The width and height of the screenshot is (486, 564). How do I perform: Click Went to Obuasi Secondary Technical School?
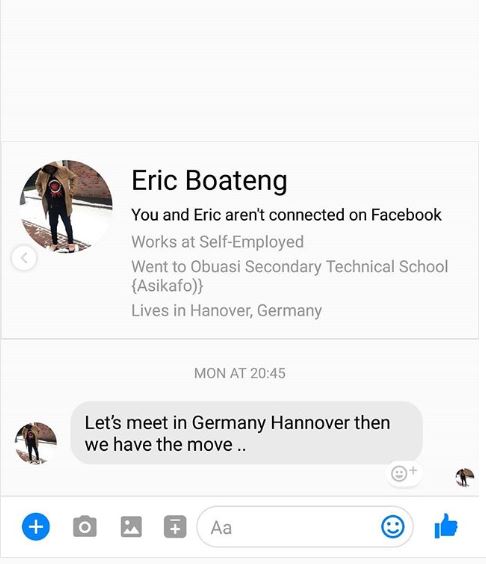click(x=290, y=276)
